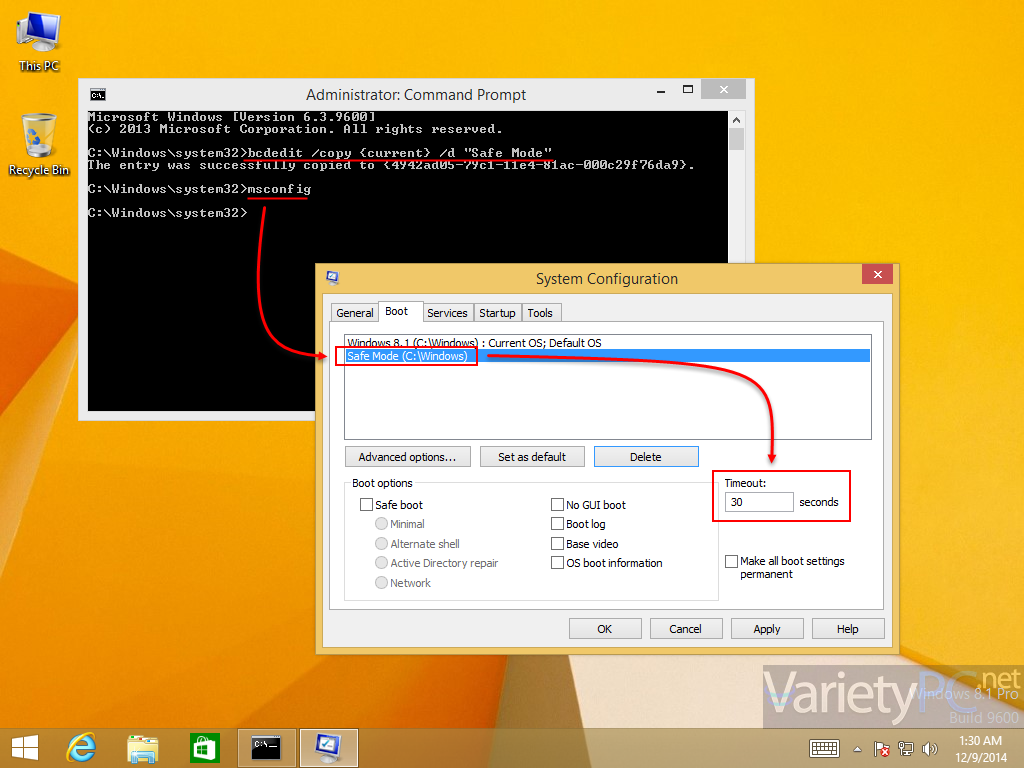This screenshot has height=768, width=1024.
Task: Open the Recycle Bin
Action: click(38, 135)
